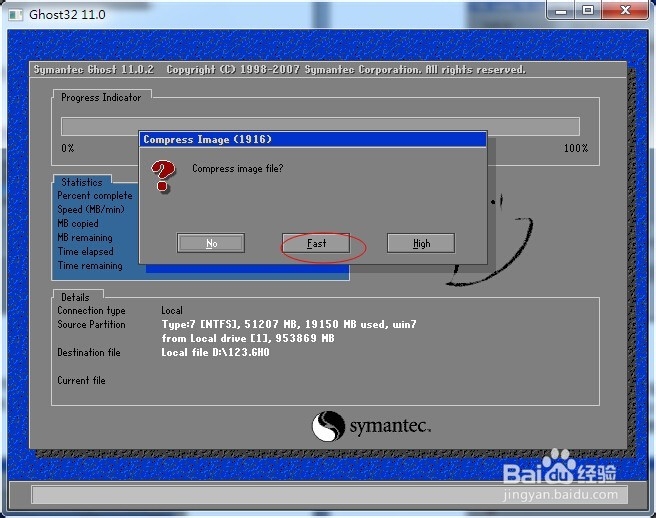The image size is (656, 518).
Task: Maximize the Ghost32 11.0 window
Action: pos(588,10)
